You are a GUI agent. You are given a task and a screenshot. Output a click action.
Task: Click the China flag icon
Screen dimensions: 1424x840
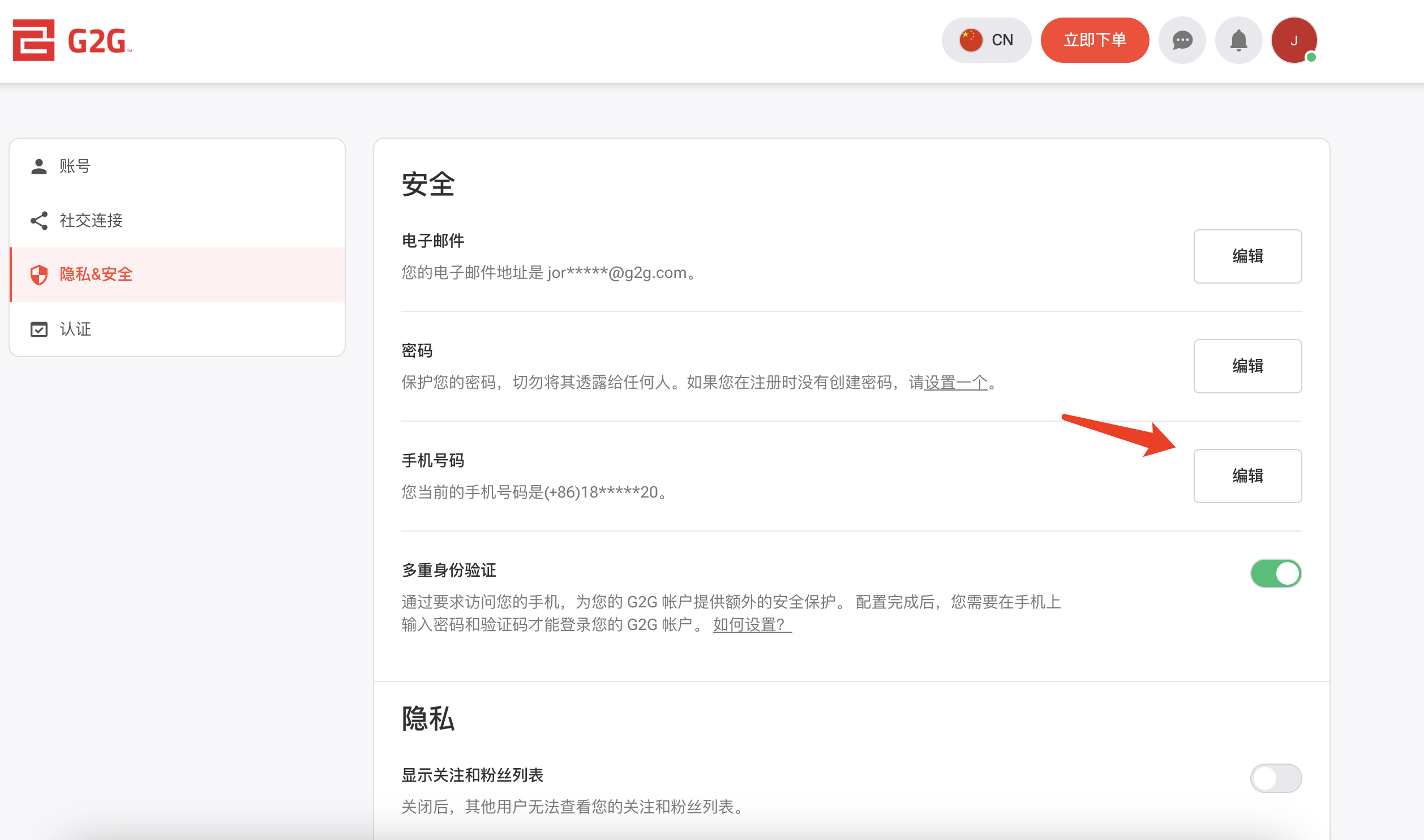[971, 40]
